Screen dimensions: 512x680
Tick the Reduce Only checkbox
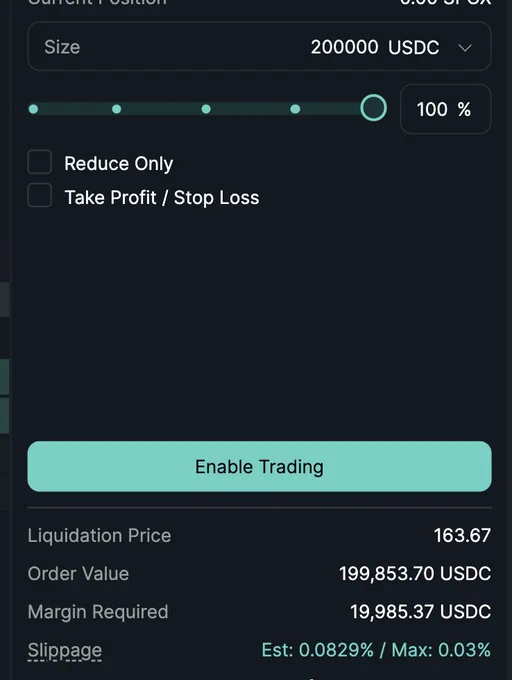click(39, 162)
